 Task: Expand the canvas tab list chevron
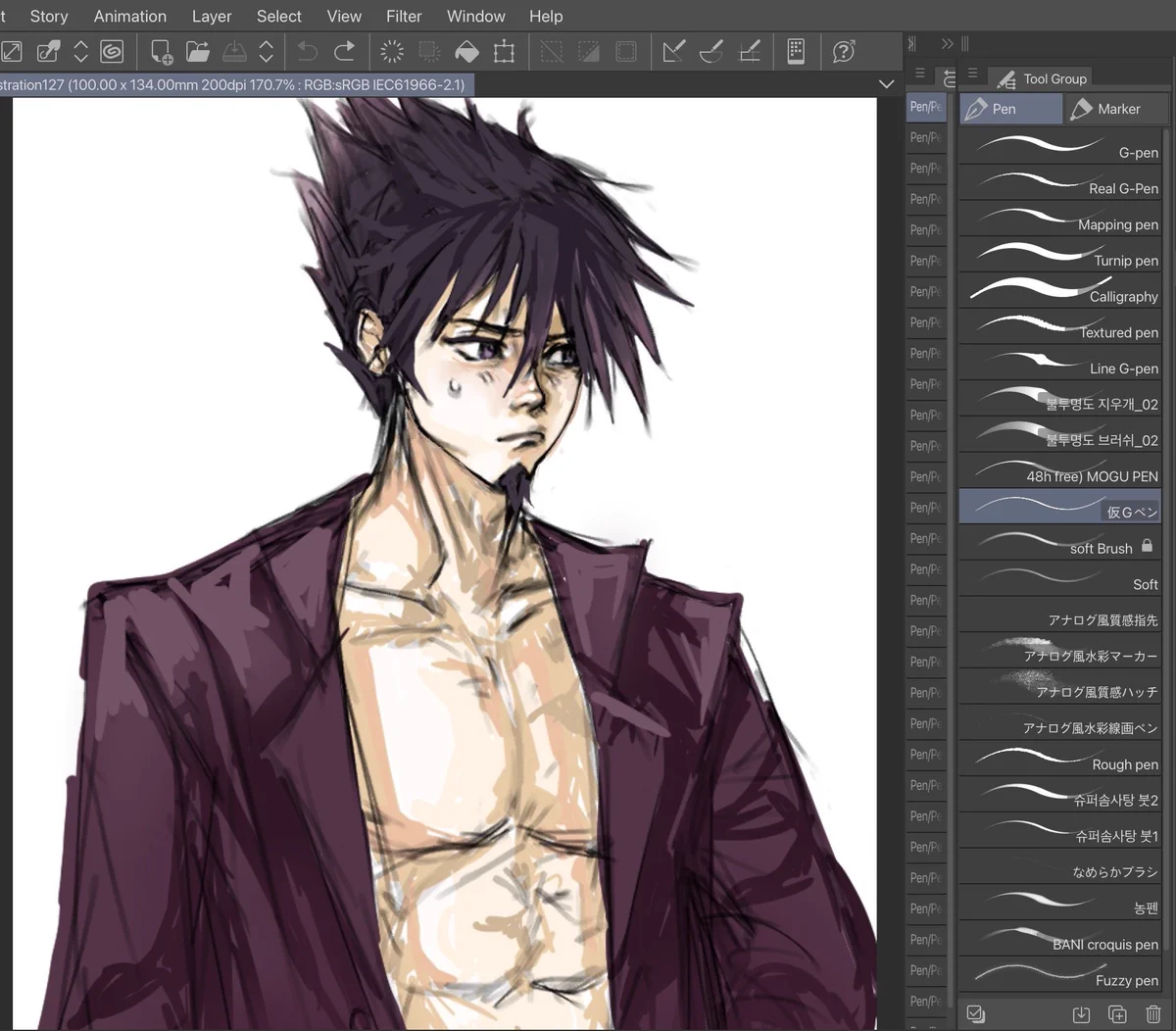(x=886, y=84)
